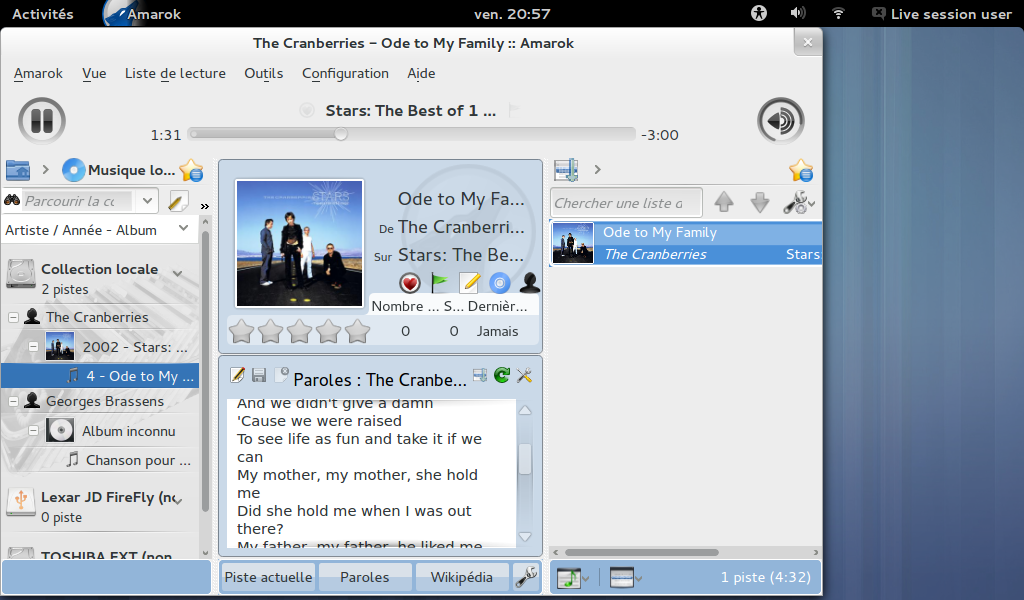Rate the track four stars
This screenshot has width=1024, height=600.
tap(328, 332)
